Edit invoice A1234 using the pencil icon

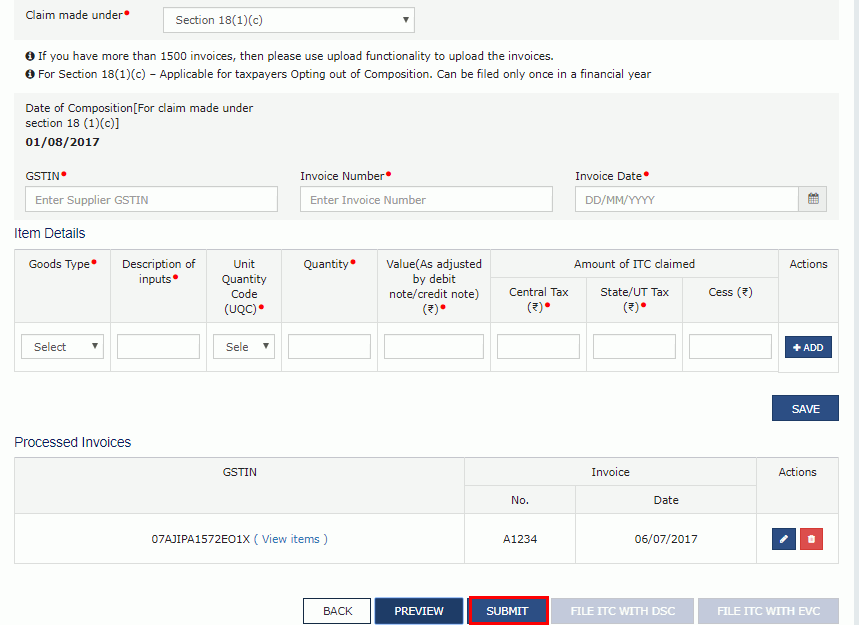pyautogui.click(x=783, y=538)
